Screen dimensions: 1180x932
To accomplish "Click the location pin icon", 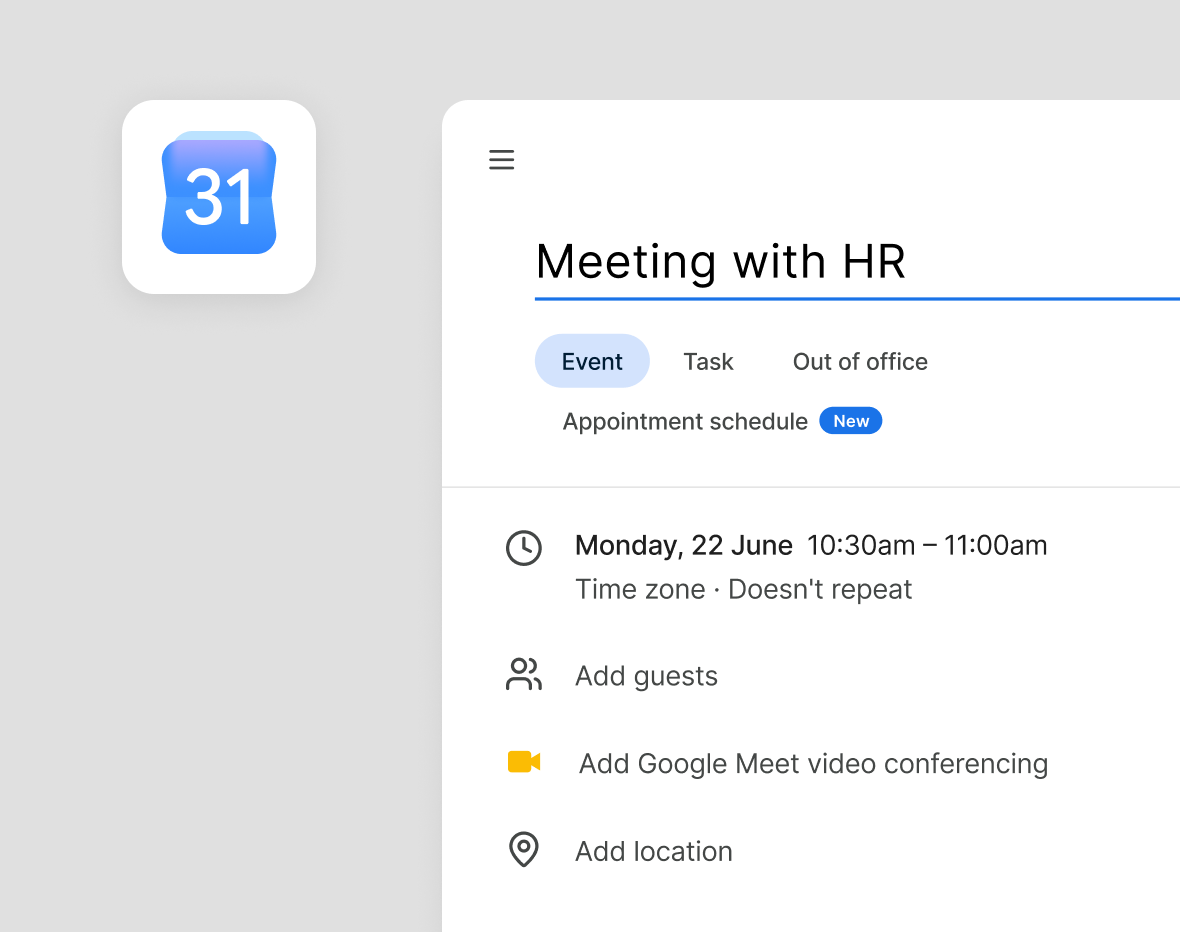I will 524,850.
